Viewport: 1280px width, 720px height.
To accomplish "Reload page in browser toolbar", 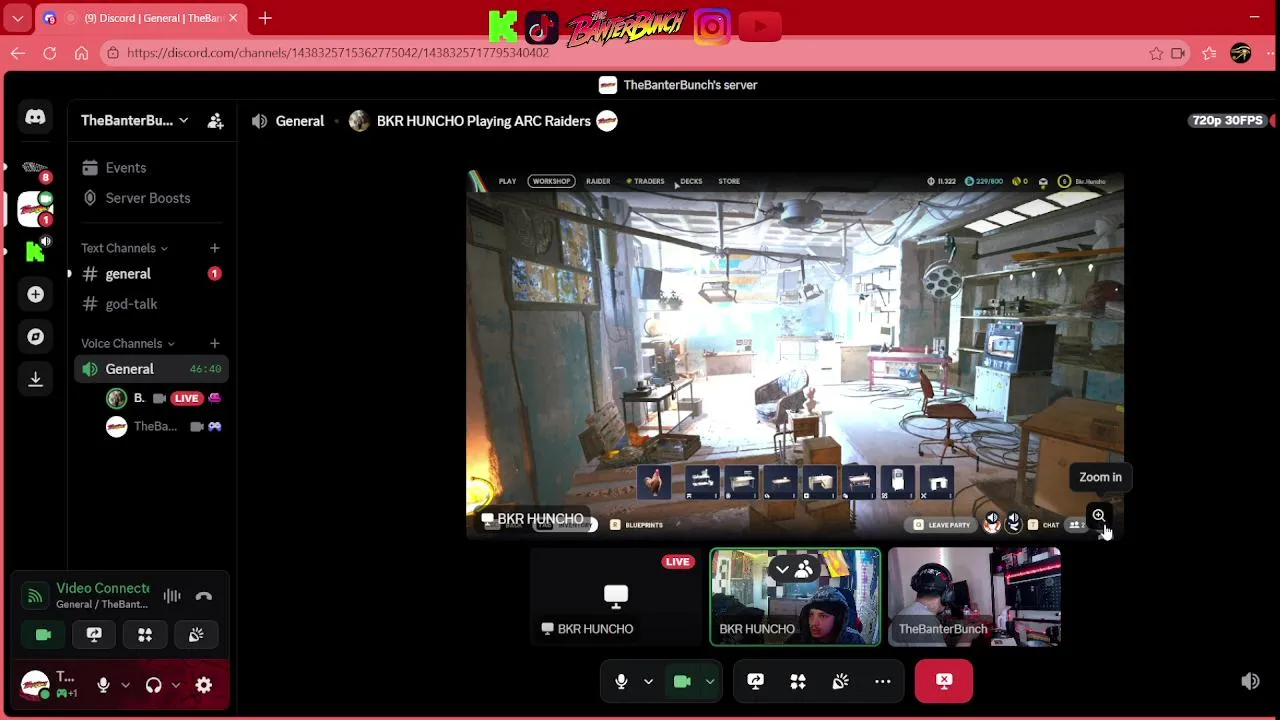I will coord(49,53).
